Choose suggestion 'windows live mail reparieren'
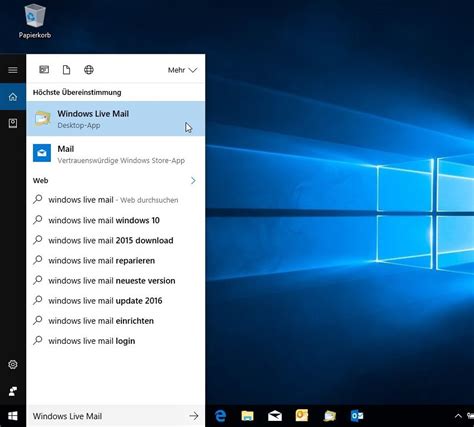This screenshot has height=427, width=474. coord(116,260)
